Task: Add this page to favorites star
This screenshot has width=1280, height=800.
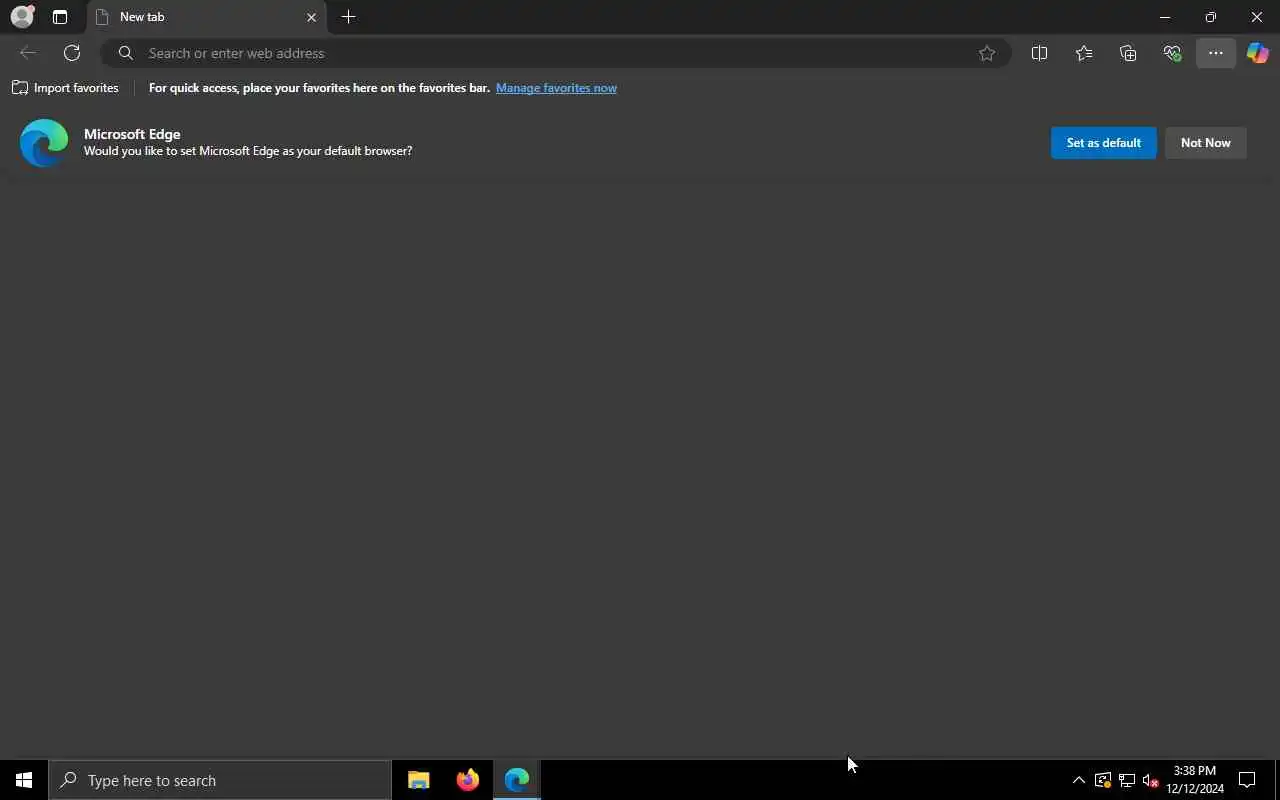Action: click(987, 53)
